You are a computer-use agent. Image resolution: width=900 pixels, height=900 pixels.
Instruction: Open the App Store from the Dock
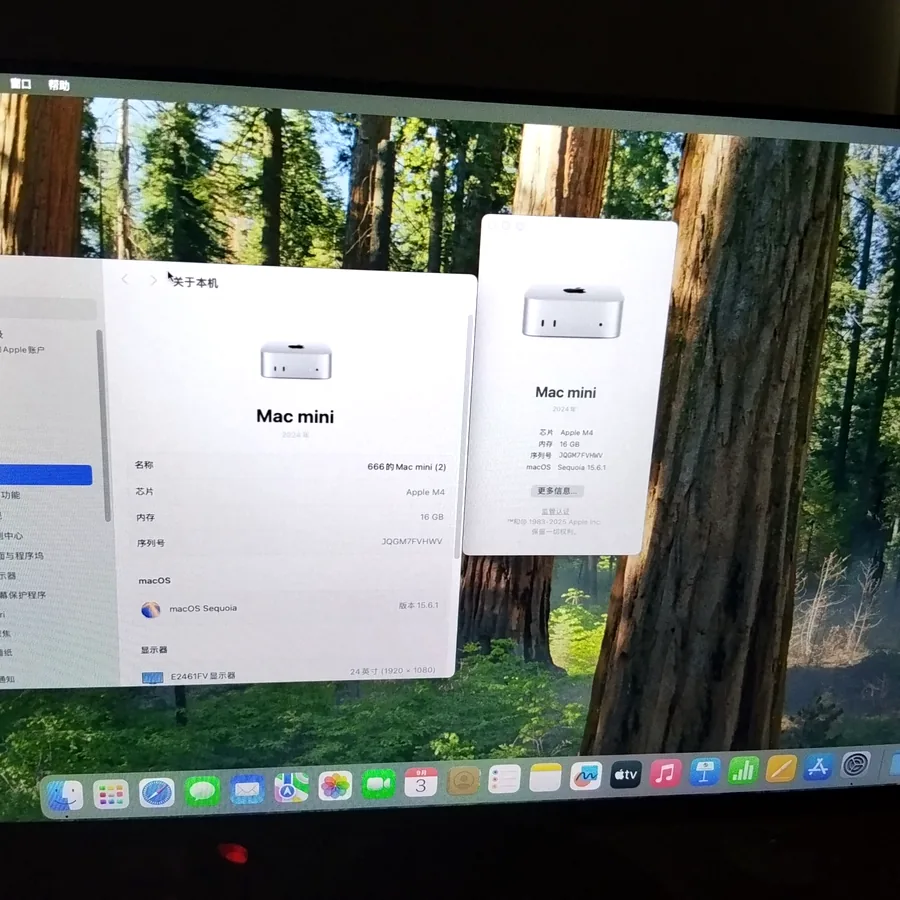pos(818,766)
